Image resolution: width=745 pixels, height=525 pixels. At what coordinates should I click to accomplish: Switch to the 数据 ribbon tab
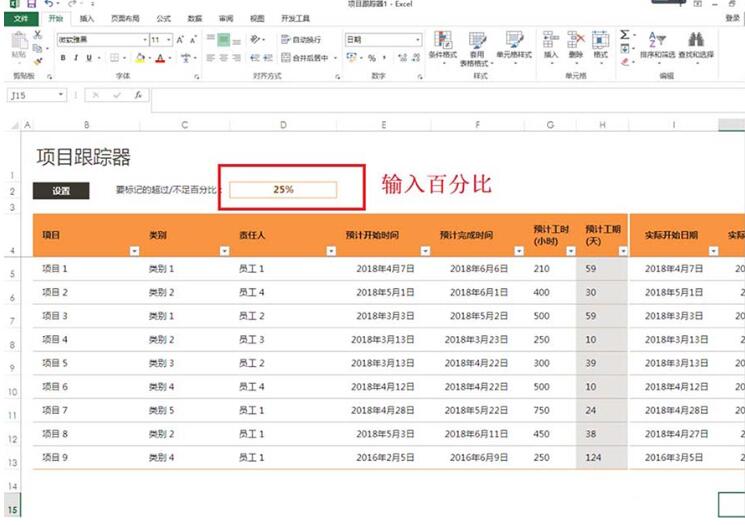click(x=194, y=19)
